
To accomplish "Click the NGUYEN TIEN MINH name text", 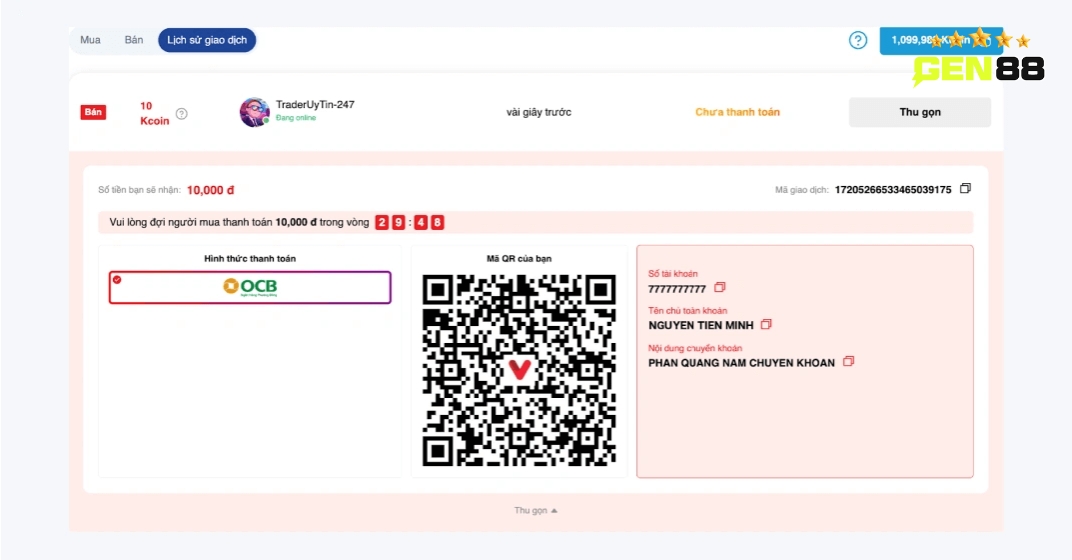I will [x=701, y=325].
